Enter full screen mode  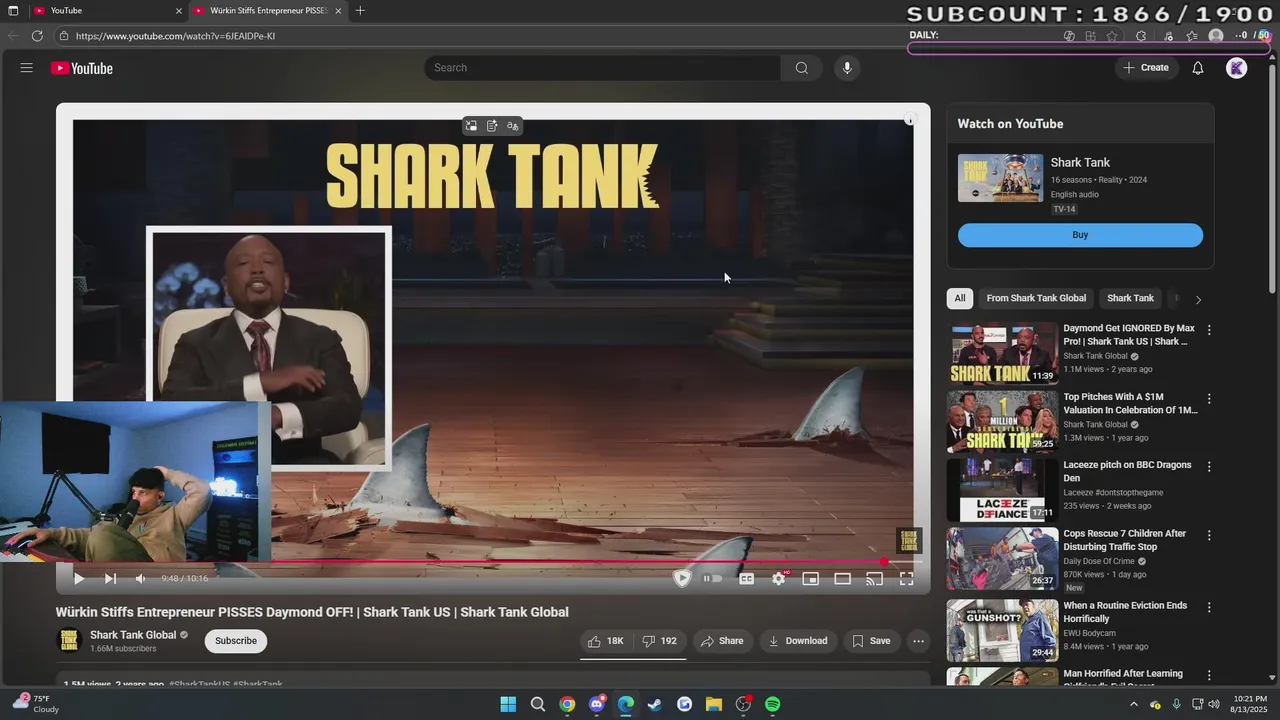click(906, 578)
